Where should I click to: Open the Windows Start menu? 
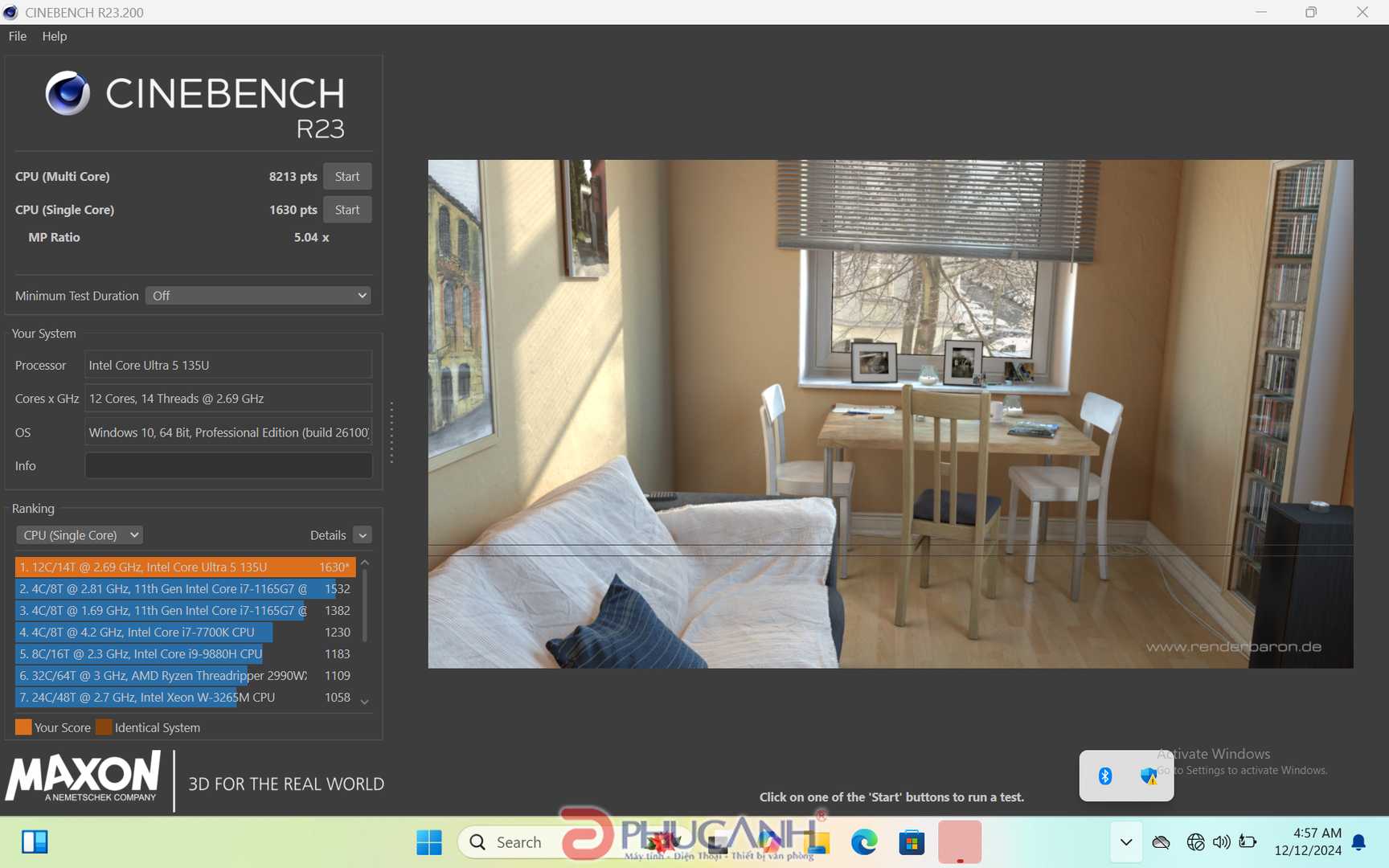tap(429, 842)
